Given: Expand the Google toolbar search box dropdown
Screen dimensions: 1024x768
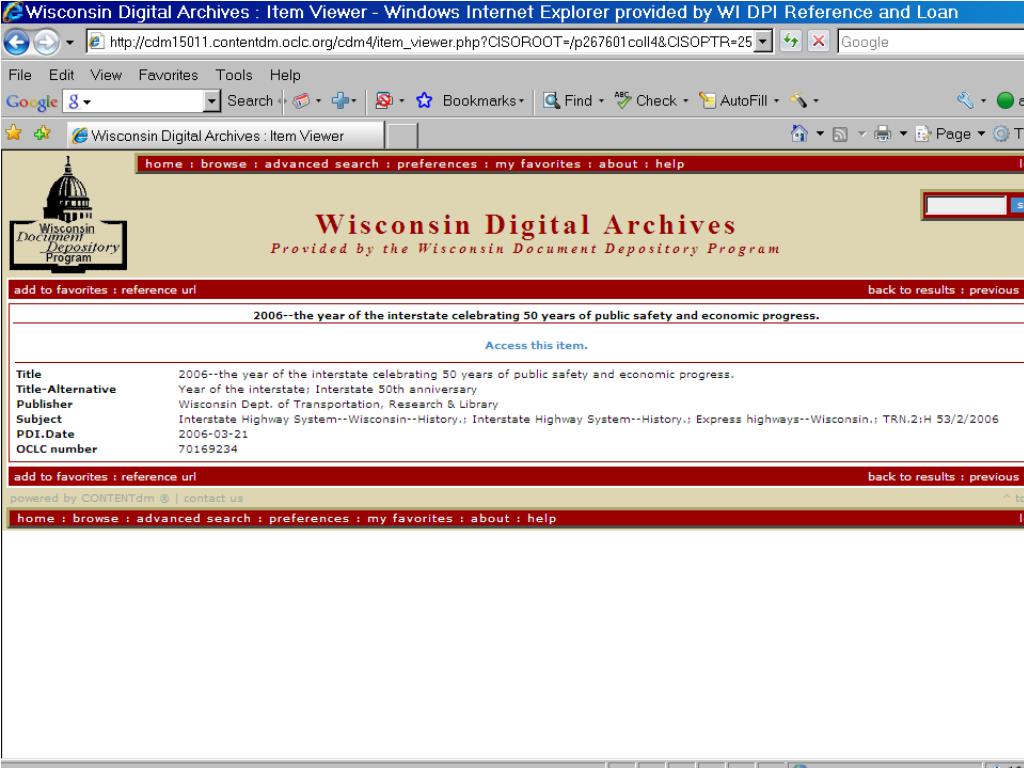Looking at the screenshot, I should (x=212, y=101).
